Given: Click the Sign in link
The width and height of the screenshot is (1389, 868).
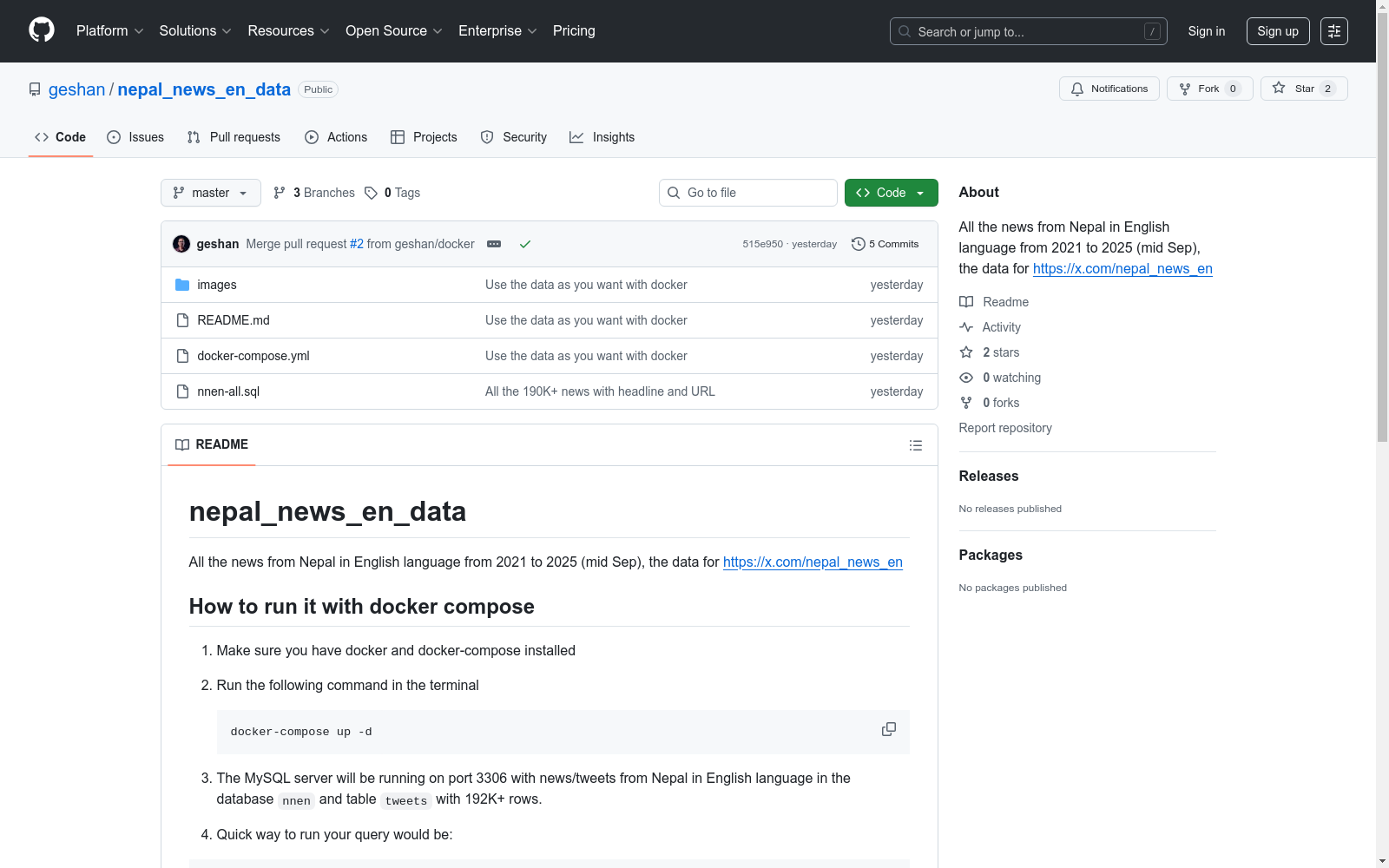Looking at the screenshot, I should [1207, 31].
